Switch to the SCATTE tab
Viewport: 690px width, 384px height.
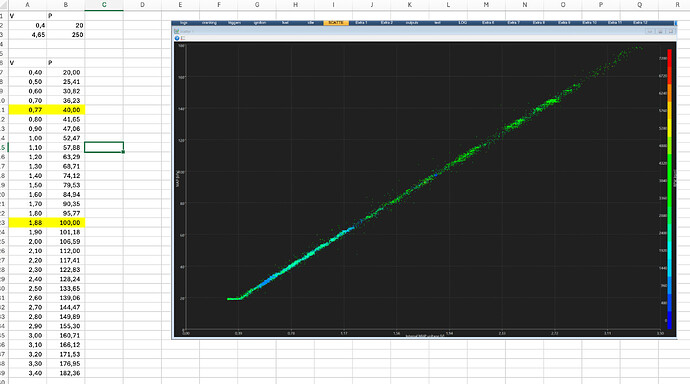pos(336,22)
